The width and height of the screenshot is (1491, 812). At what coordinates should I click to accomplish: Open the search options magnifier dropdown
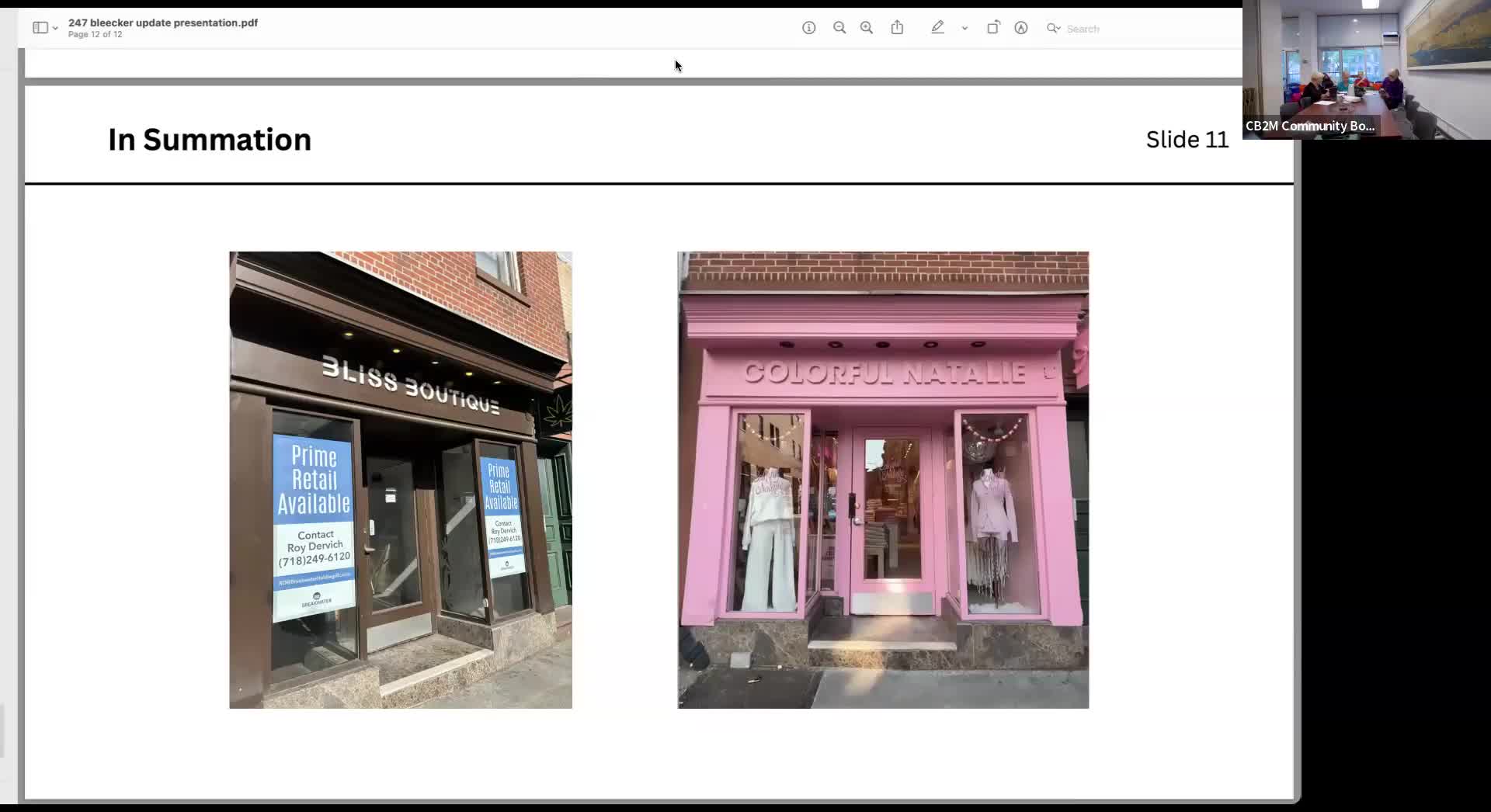[1053, 29]
